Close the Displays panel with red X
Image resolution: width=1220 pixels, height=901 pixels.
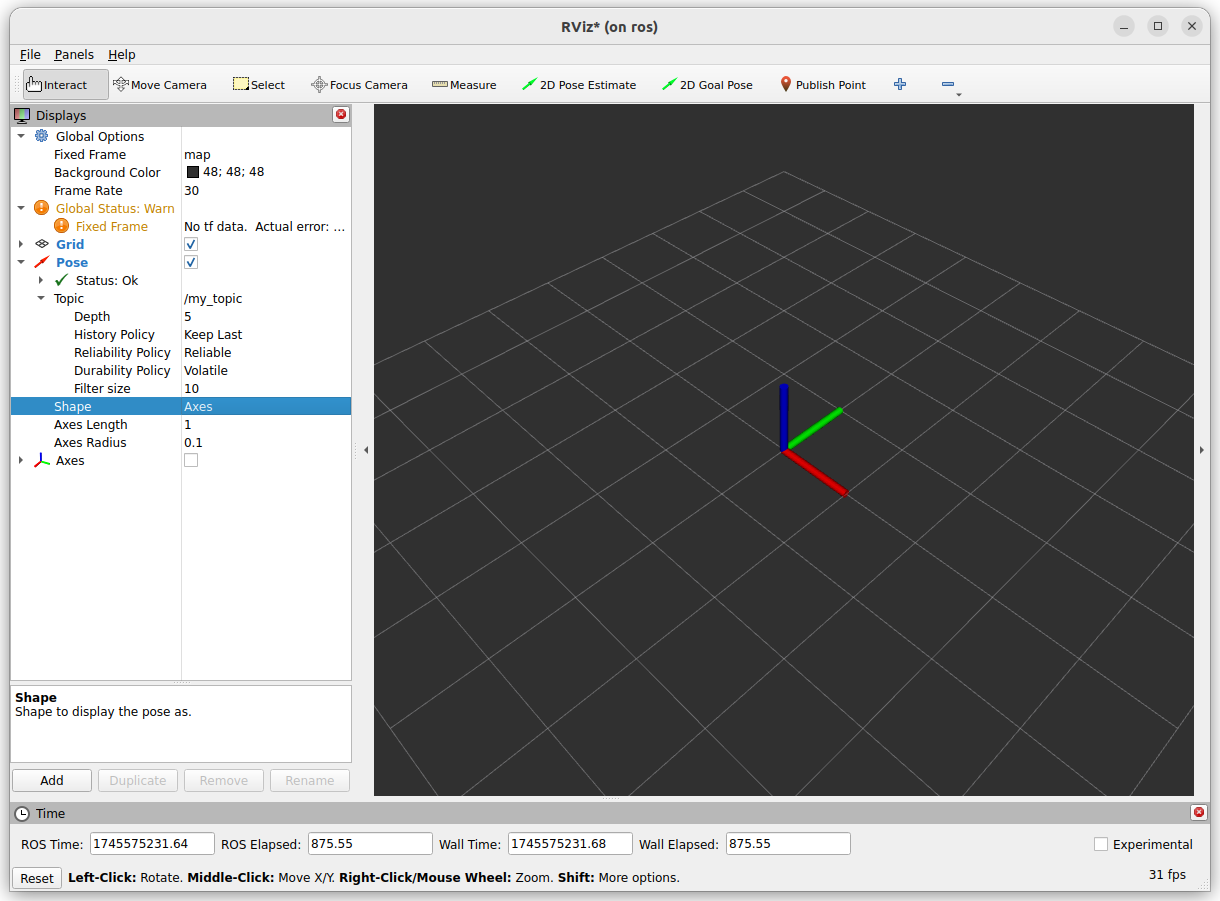[x=341, y=115]
